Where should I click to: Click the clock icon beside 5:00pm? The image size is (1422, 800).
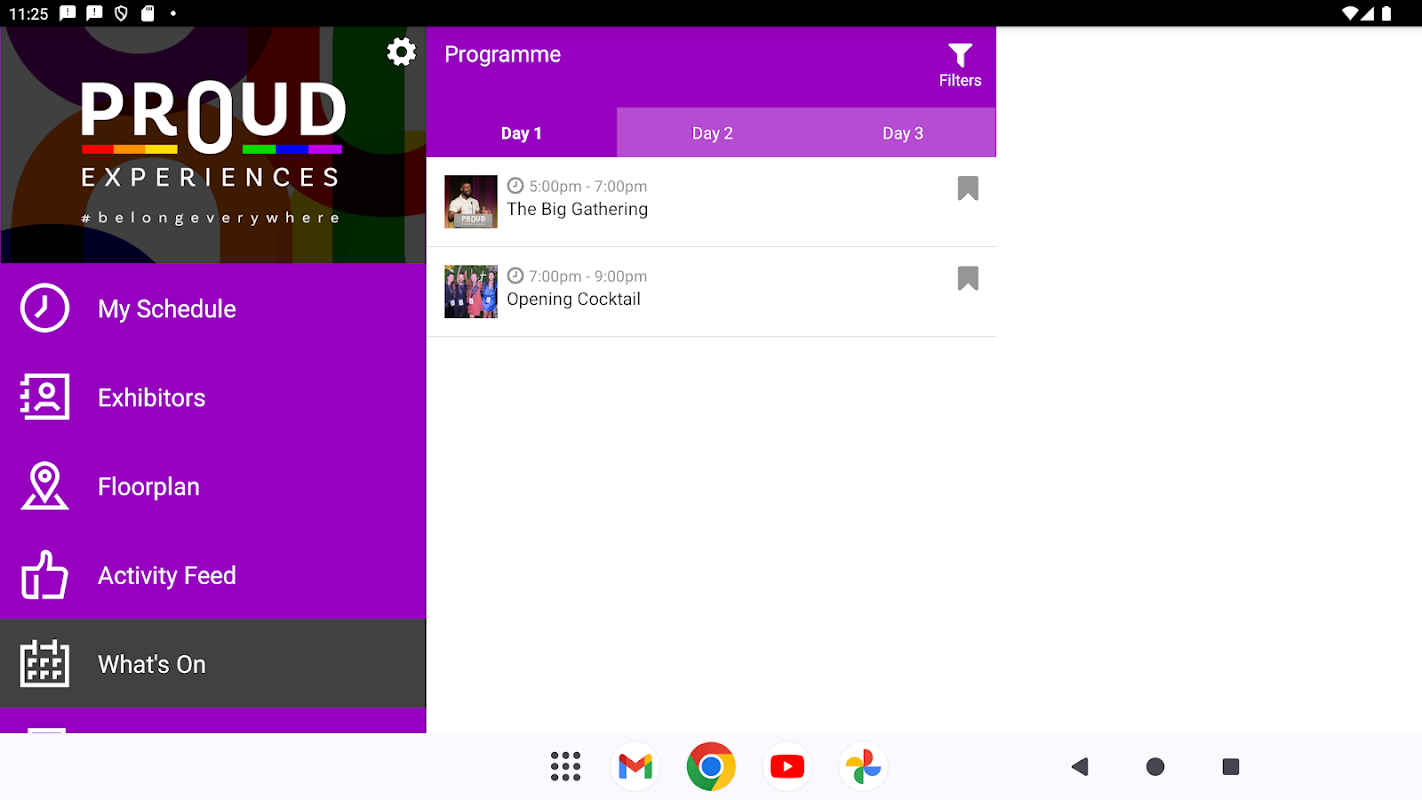point(515,186)
